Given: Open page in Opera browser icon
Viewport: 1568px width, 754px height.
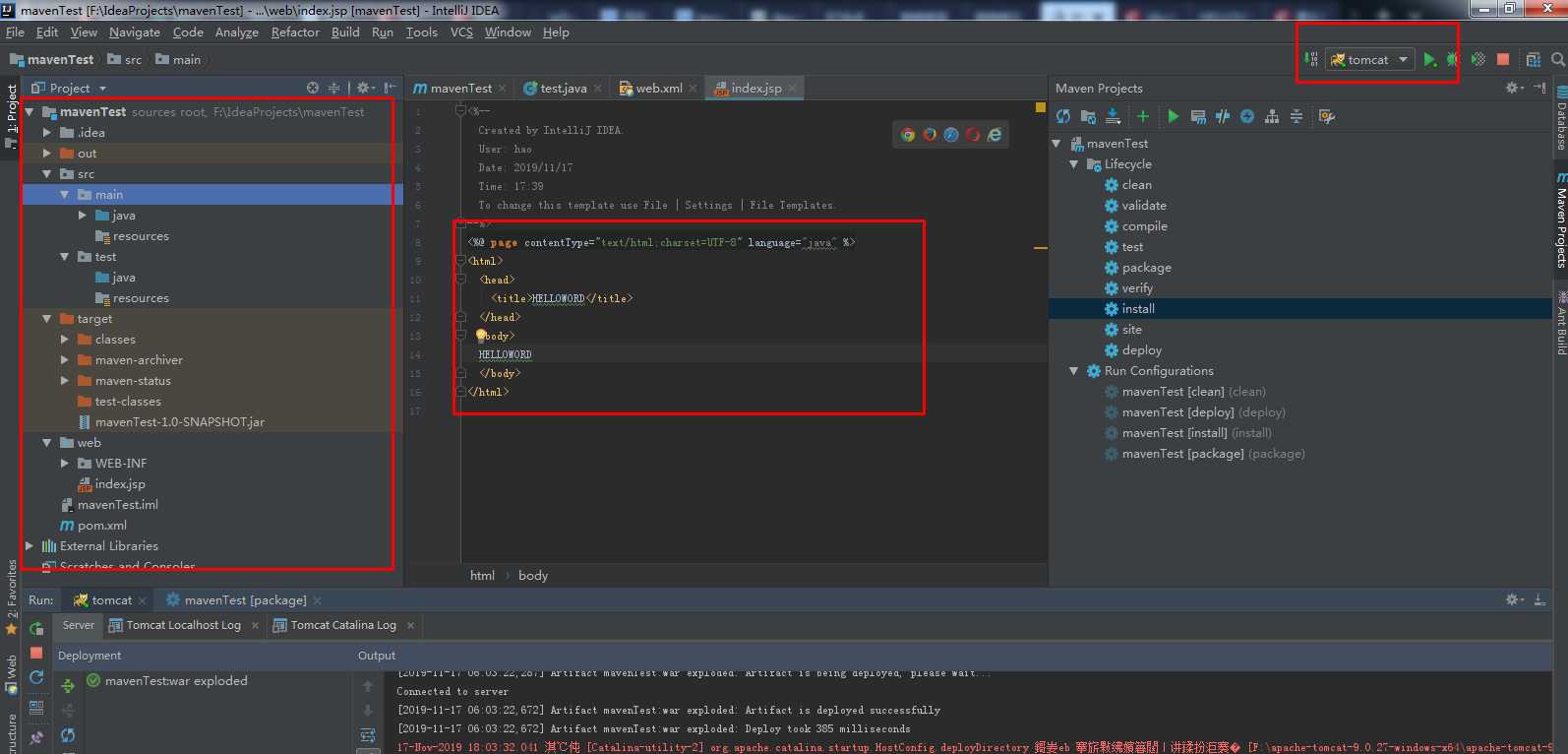Looking at the screenshot, I should click(x=973, y=135).
